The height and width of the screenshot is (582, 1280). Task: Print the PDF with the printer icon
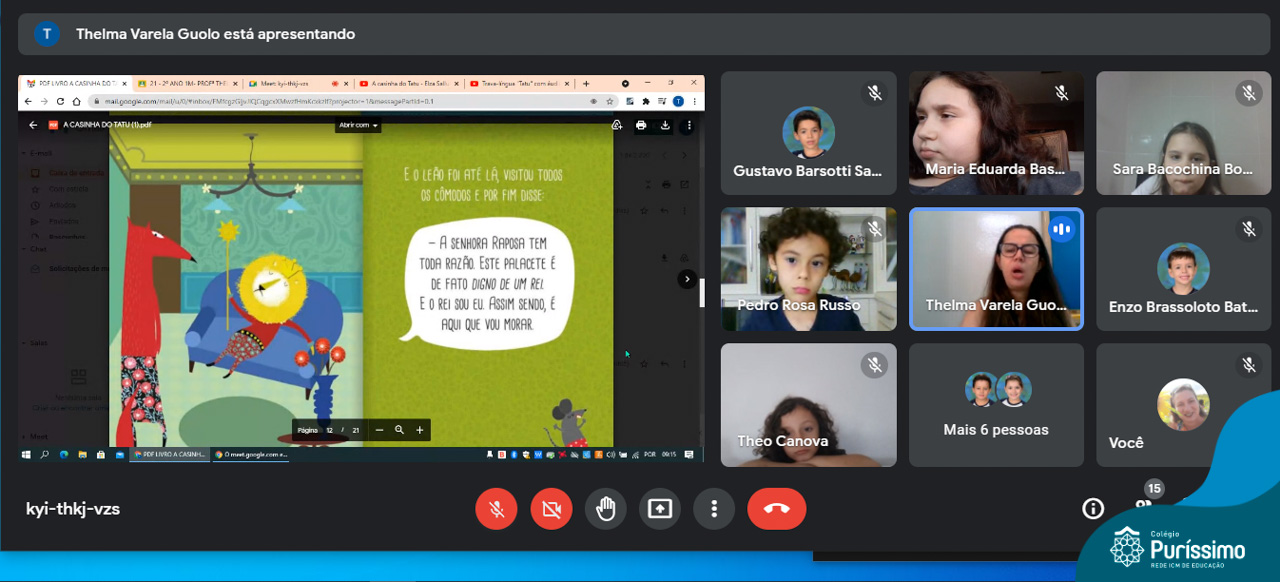click(x=641, y=125)
